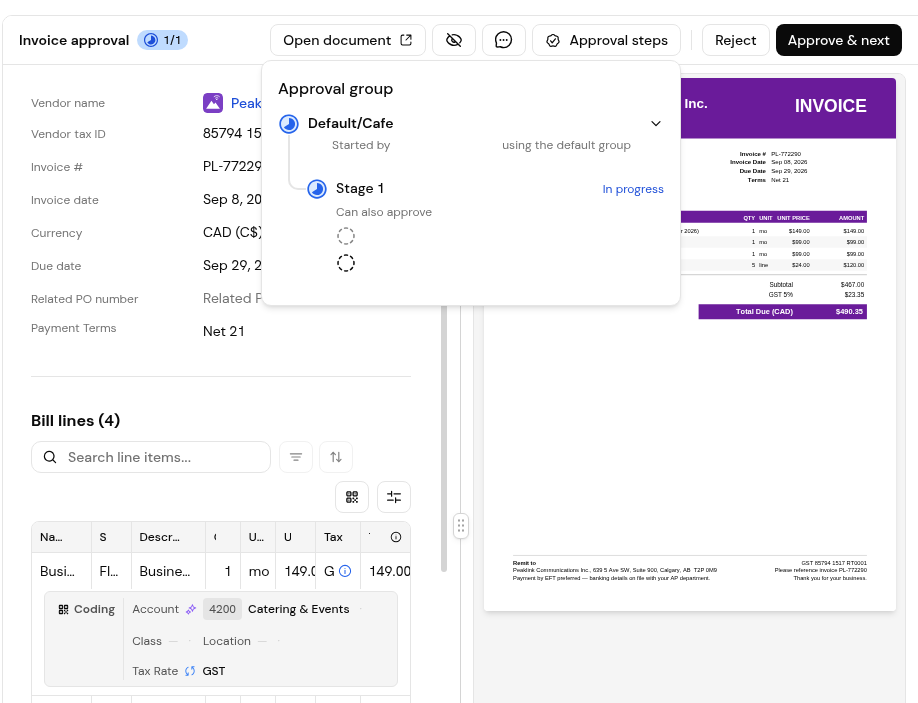Viewport: 918px width, 703px height.
Task: Open the Peak vendor name link
Action: pos(246,104)
